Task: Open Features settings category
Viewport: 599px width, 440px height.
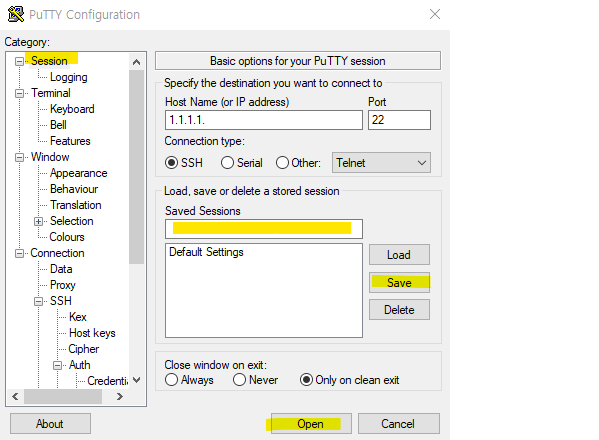Action: coord(70,141)
